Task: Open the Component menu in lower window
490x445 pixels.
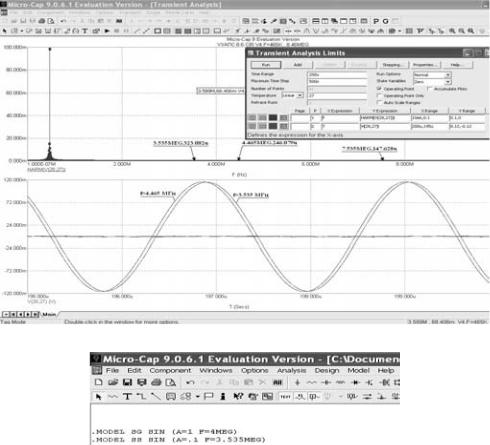Action: pyautogui.click(x=170, y=370)
